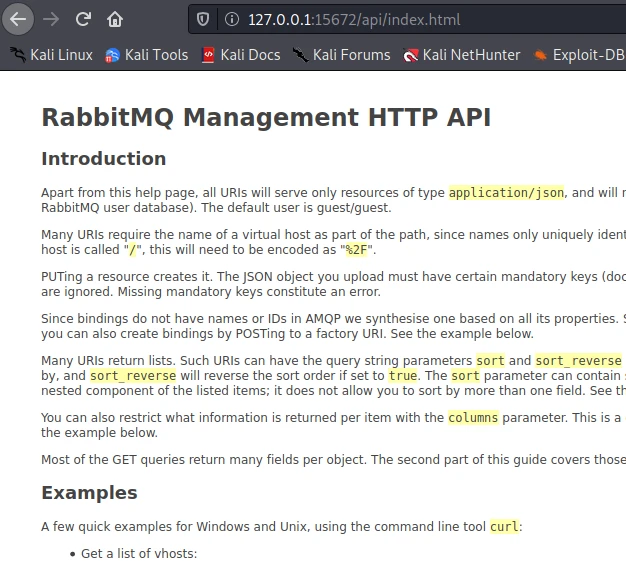Open the Kali Forums bookmark
Viewport: 626px width, 567px height.
coord(341,55)
